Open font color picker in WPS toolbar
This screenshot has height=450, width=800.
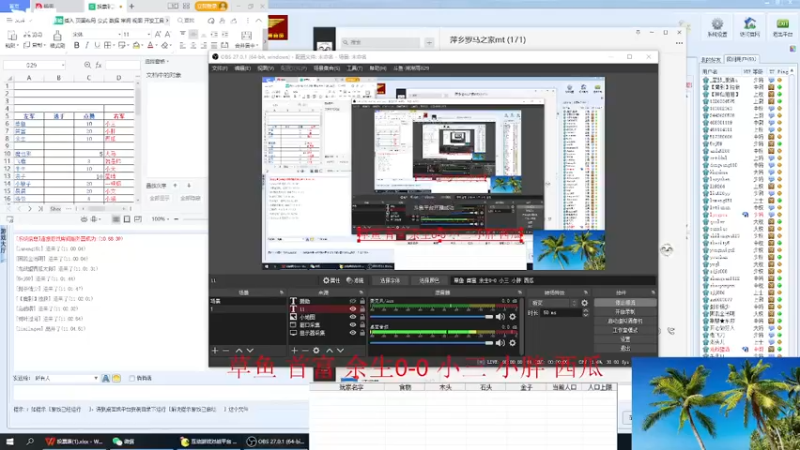pyautogui.click(x=151, y=45)
